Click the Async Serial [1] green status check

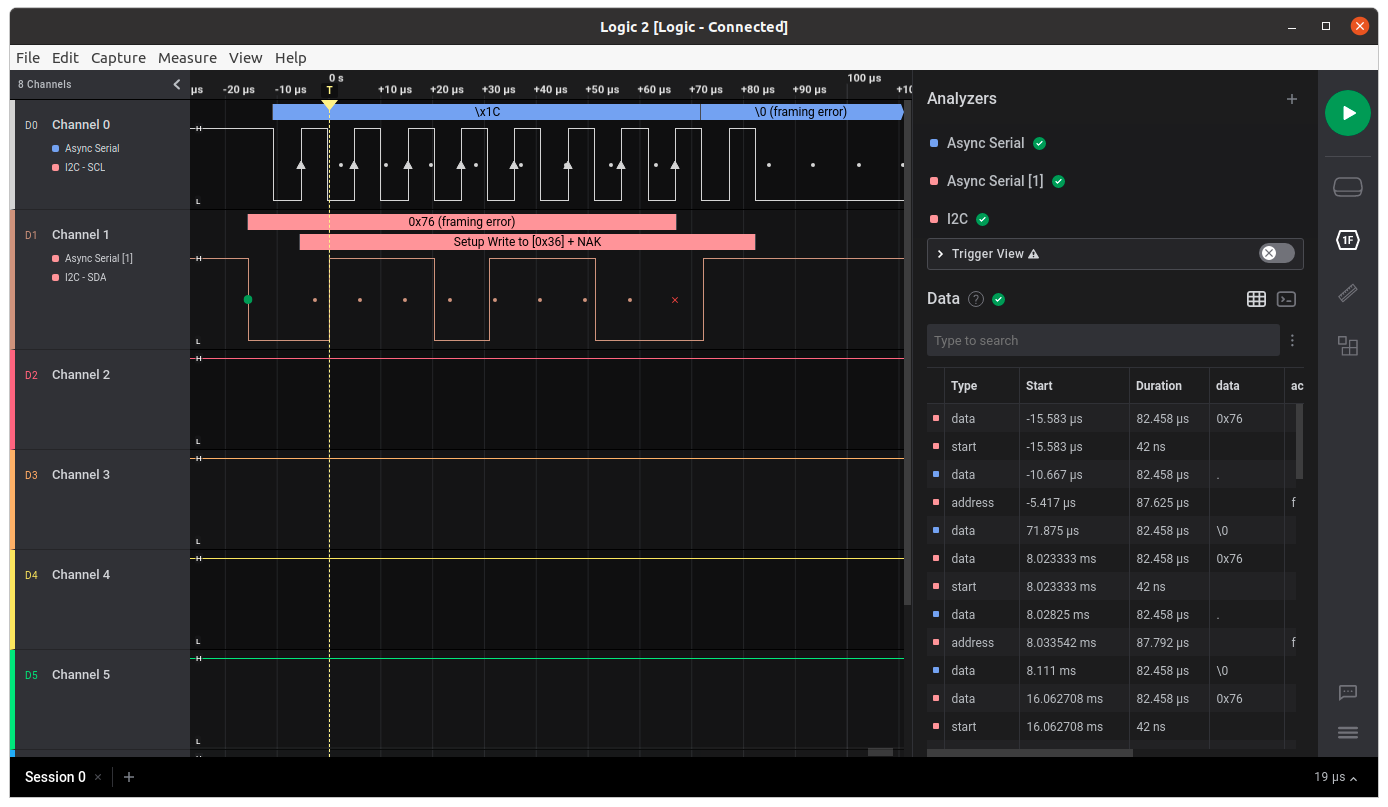(x=1059, y=181)
